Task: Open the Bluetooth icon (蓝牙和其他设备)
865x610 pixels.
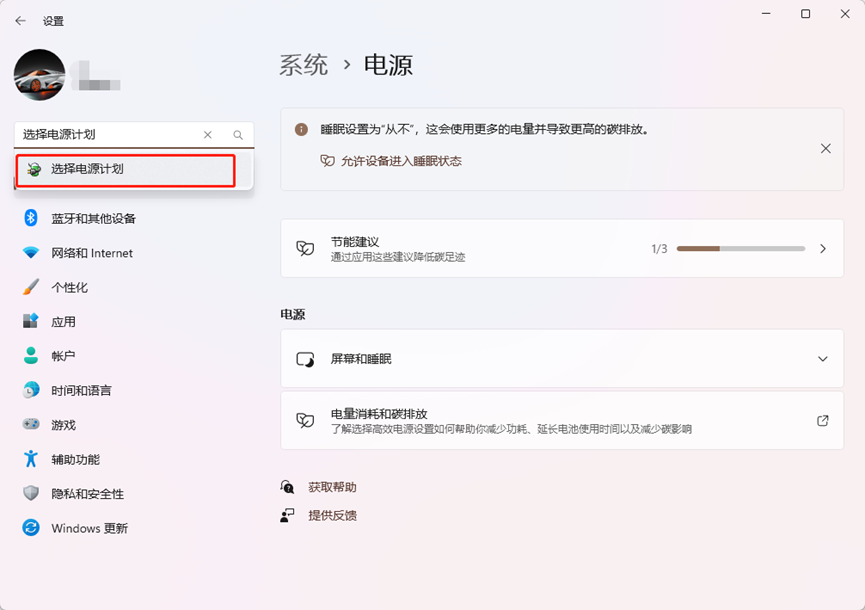Action: [x=31, y=219]
